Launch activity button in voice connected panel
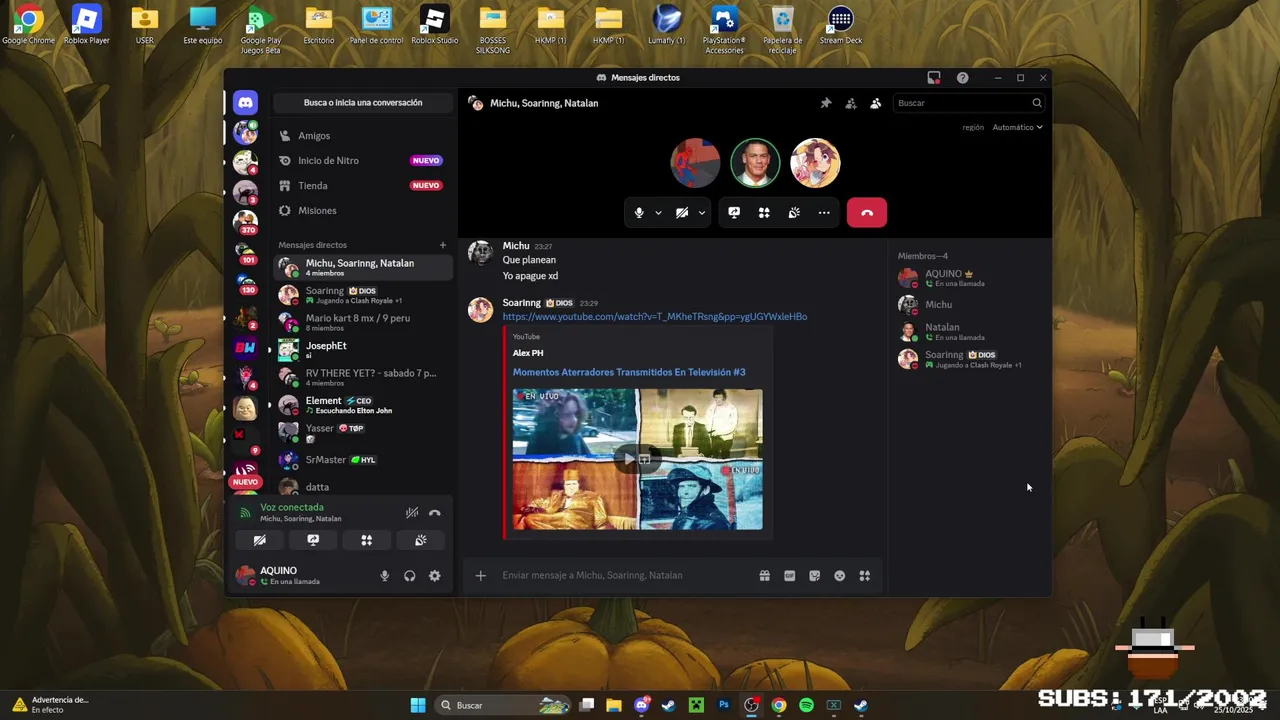This screenshot has width=1280, height=720. pos(367,540)
